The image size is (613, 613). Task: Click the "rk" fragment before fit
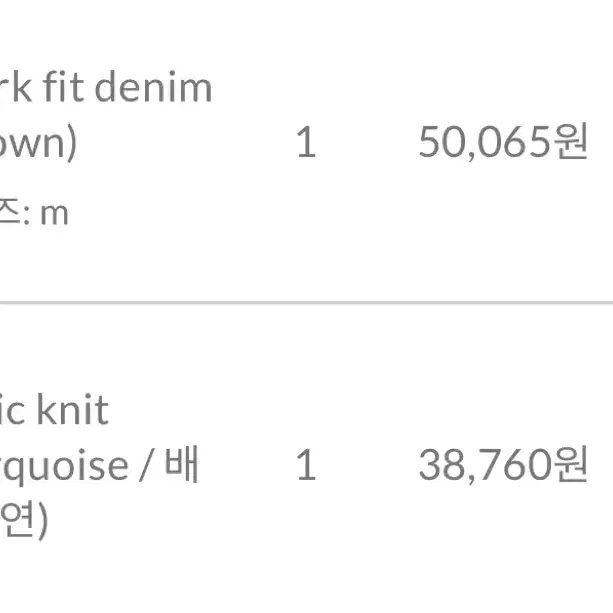point(16,87)
